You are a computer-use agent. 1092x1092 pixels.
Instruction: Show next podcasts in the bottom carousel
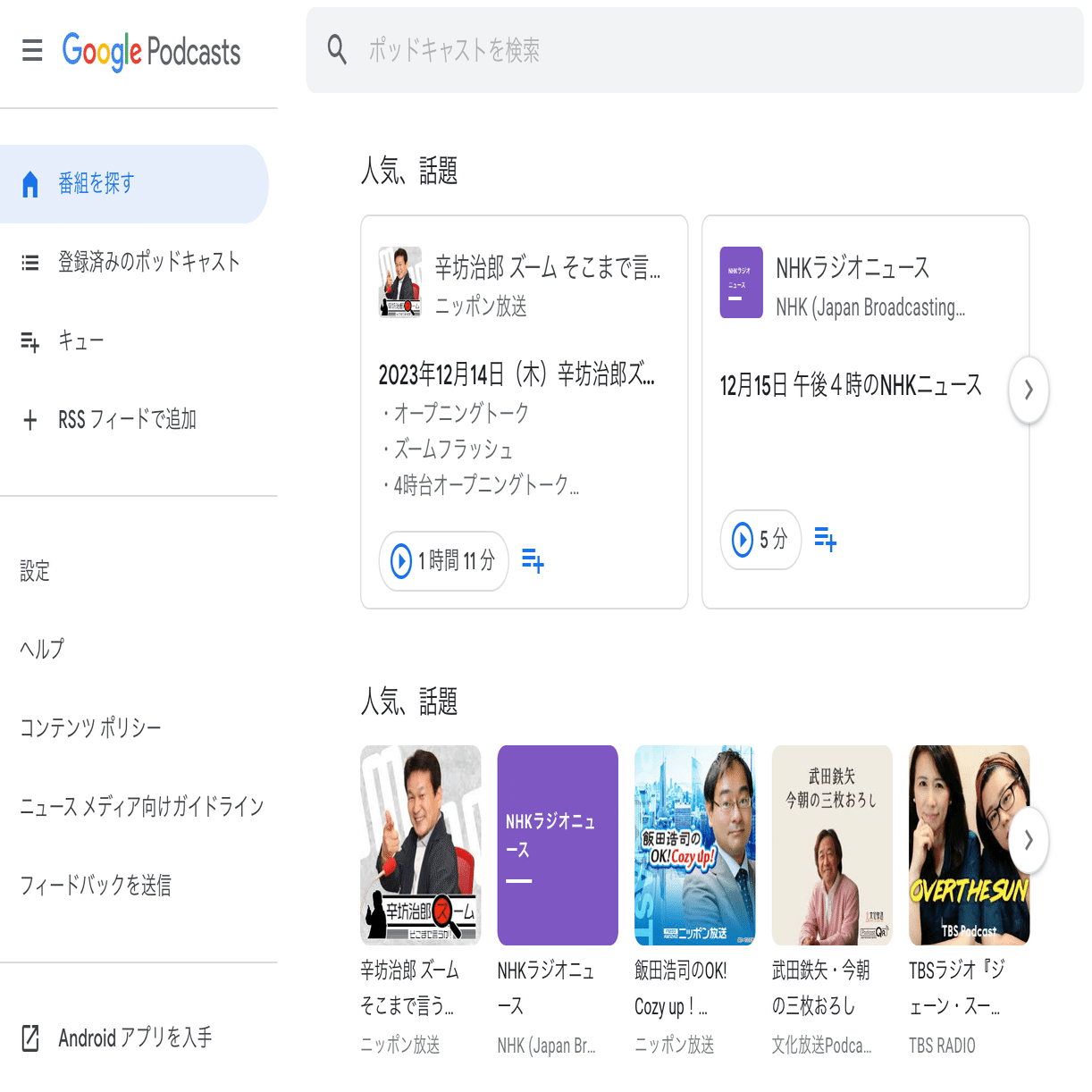coord(1029,840)
